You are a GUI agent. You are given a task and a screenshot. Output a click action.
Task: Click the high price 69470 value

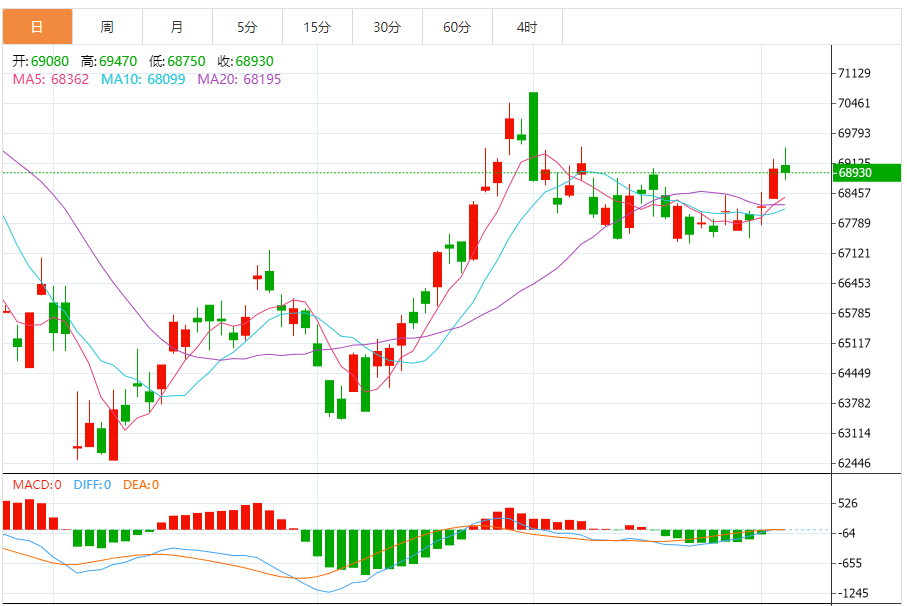click(x=118, y=61)
